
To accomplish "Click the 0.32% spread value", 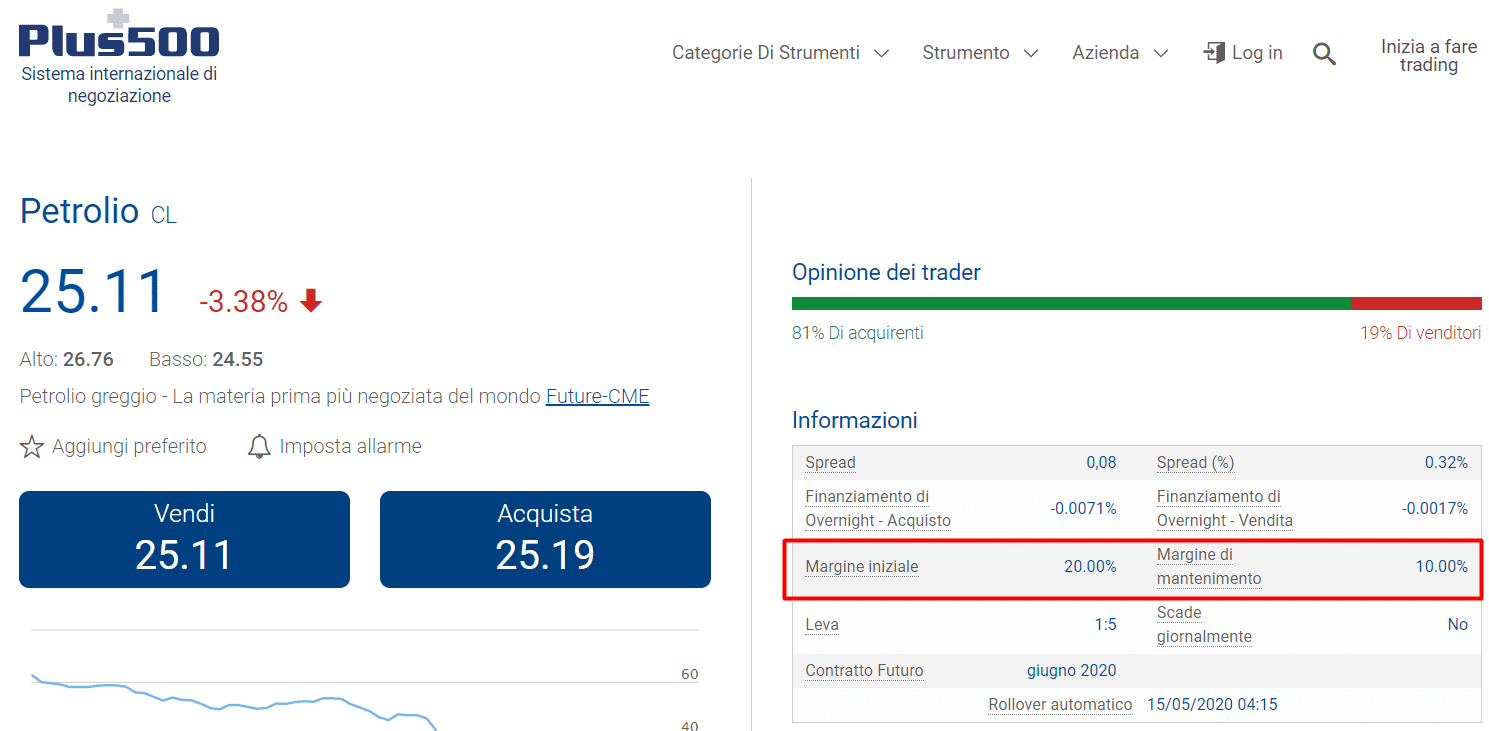I will [1446, 463].
